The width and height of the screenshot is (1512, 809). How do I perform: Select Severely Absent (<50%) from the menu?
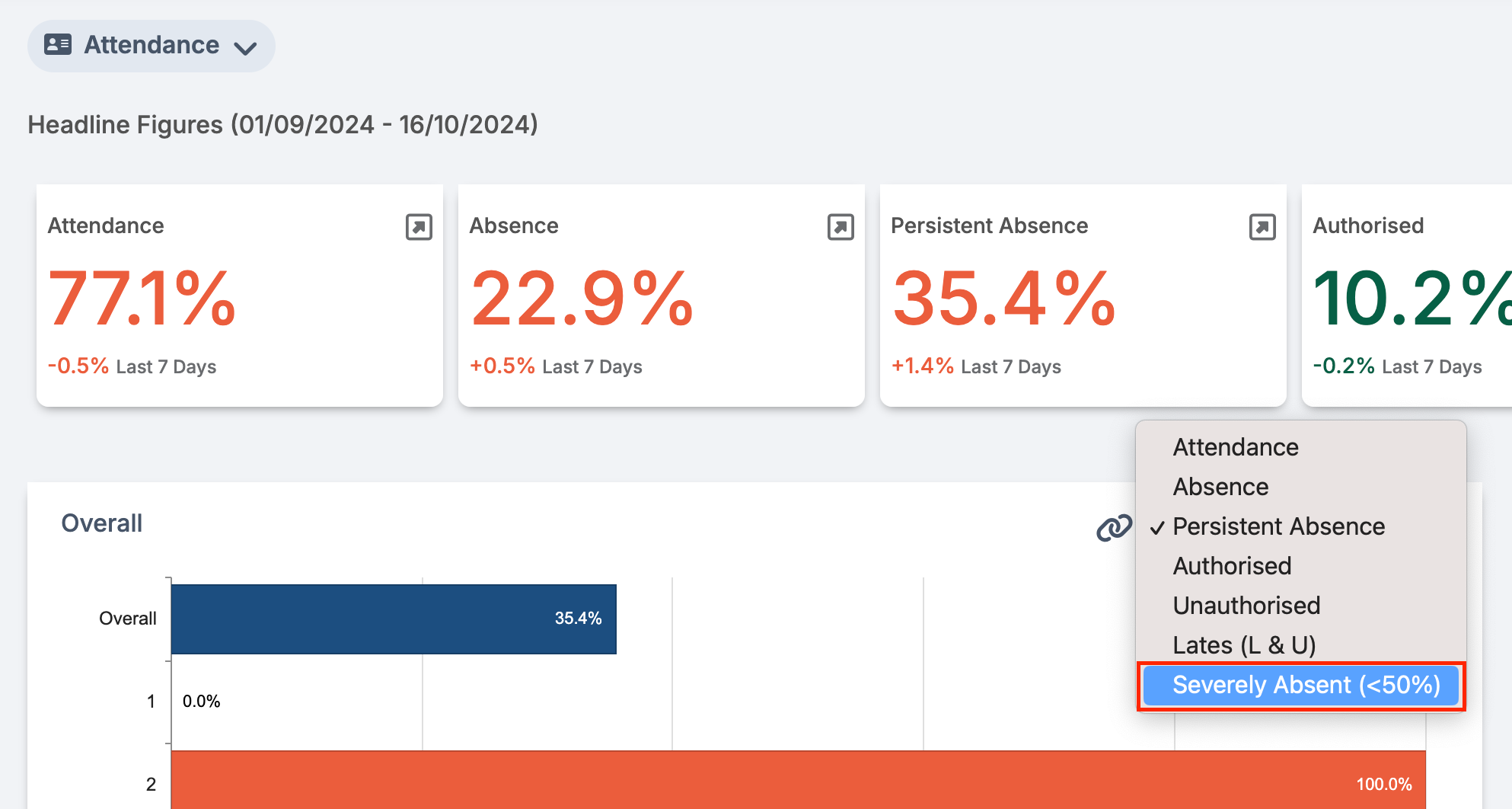tap(1301, 685)
